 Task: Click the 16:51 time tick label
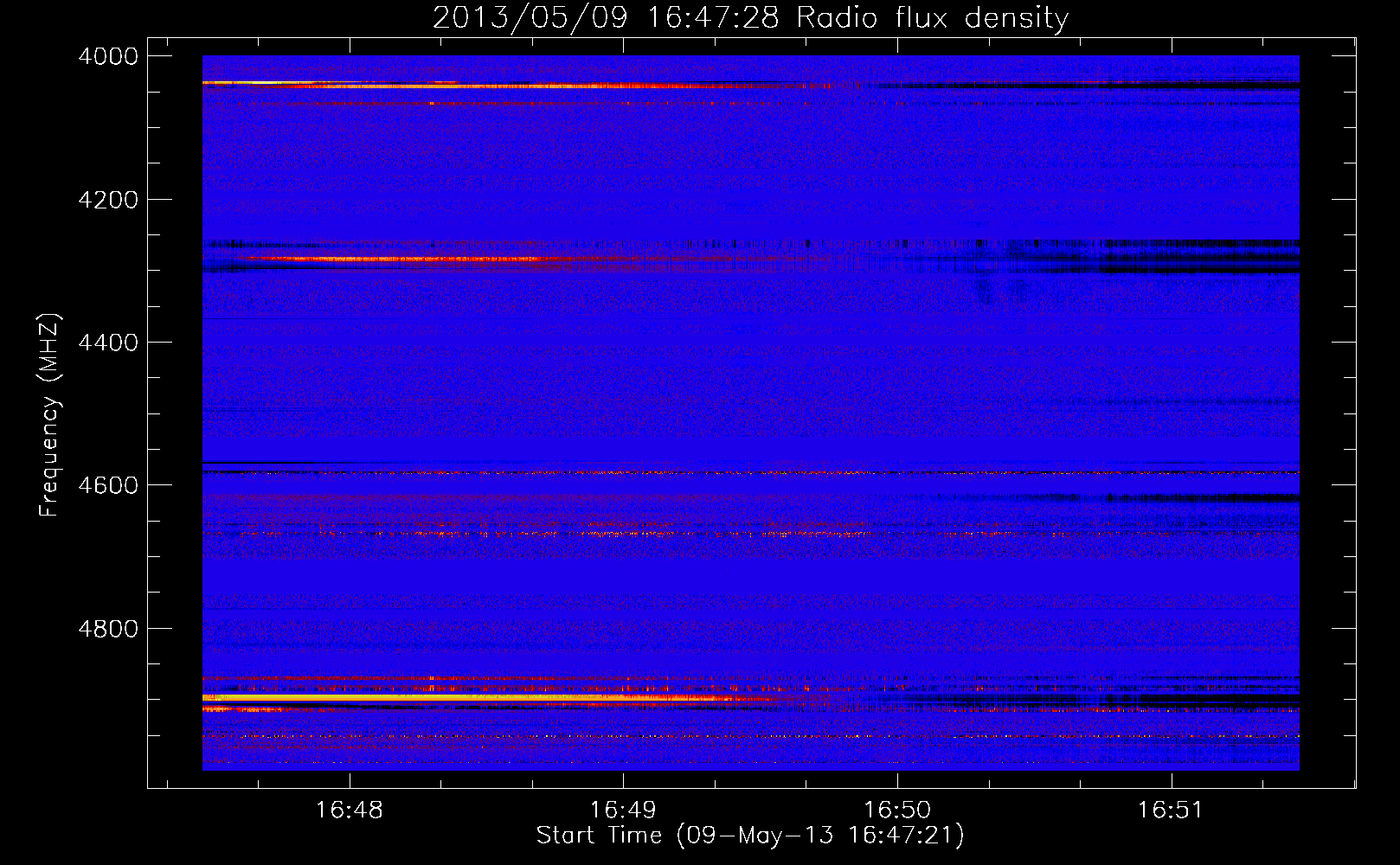1170,810
